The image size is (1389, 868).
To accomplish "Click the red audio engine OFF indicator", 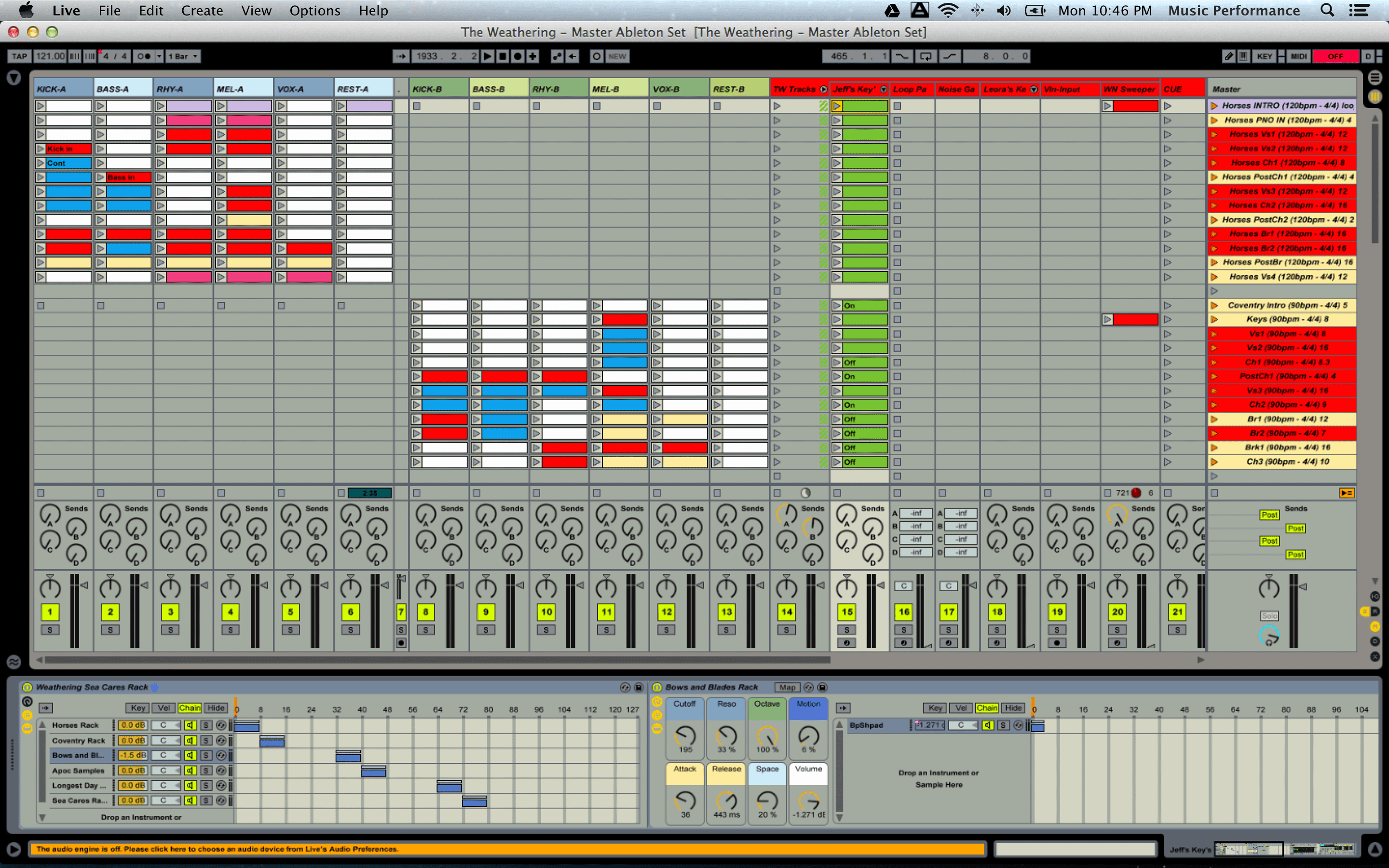I will coord(1335,56).
